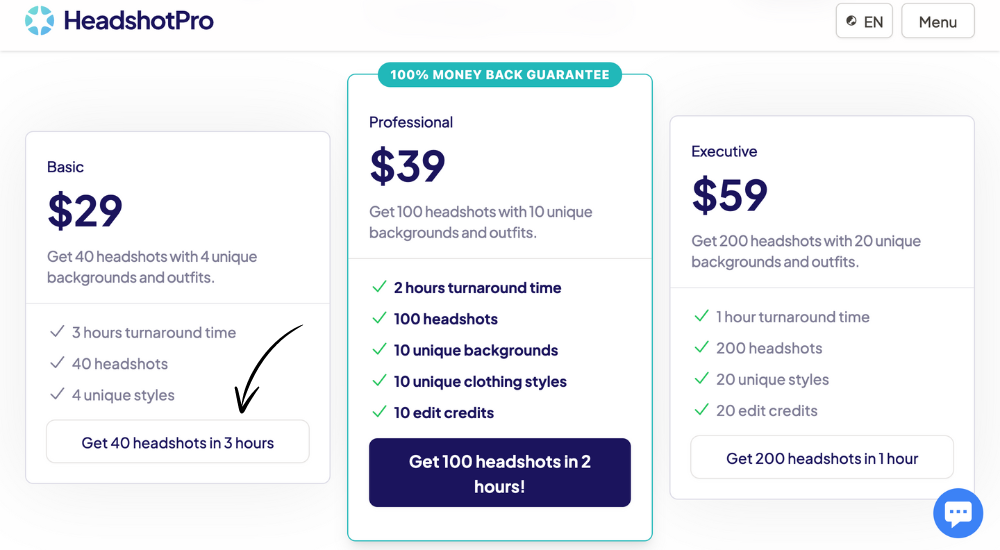Click the Executive plan title
1000x550 pixels.
click(724, 151)
